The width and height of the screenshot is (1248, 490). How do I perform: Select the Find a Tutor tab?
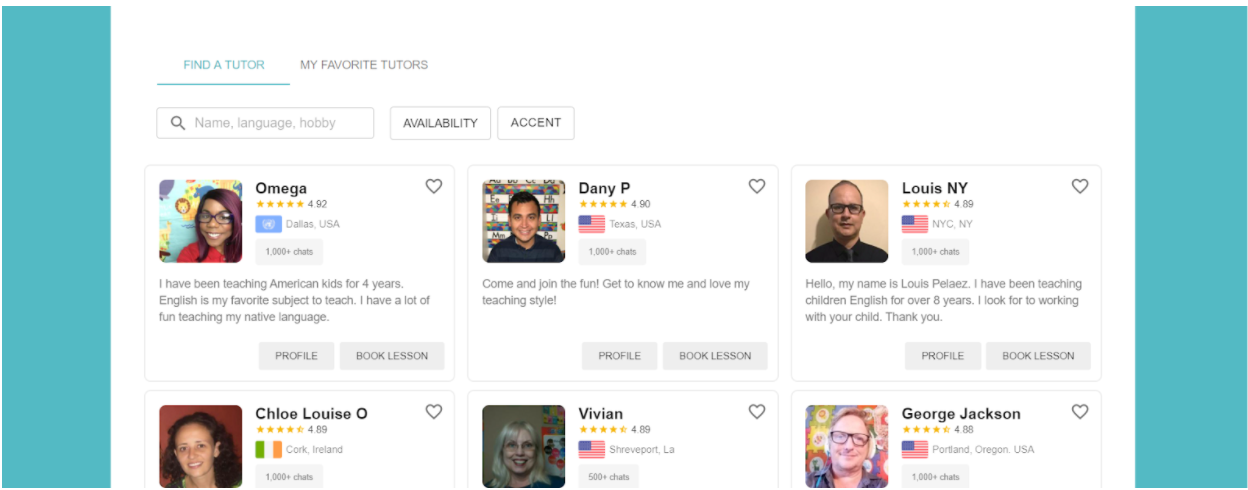tap(224, 65)
